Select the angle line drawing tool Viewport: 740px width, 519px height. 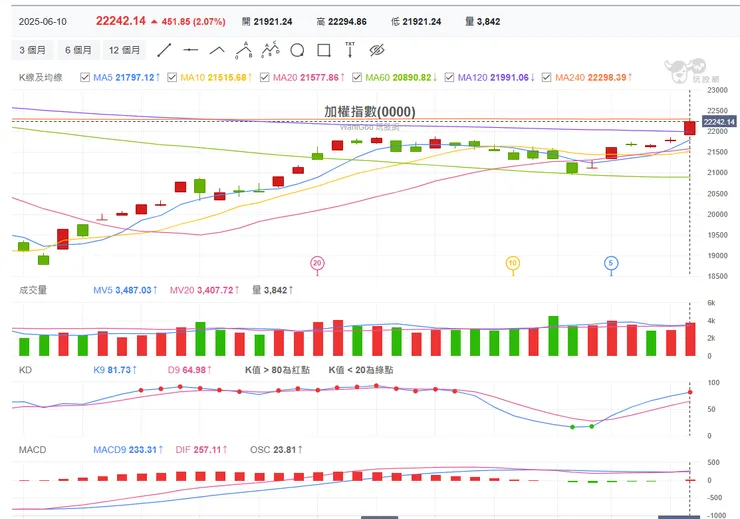pyautogui.click(x=217, y=50)
